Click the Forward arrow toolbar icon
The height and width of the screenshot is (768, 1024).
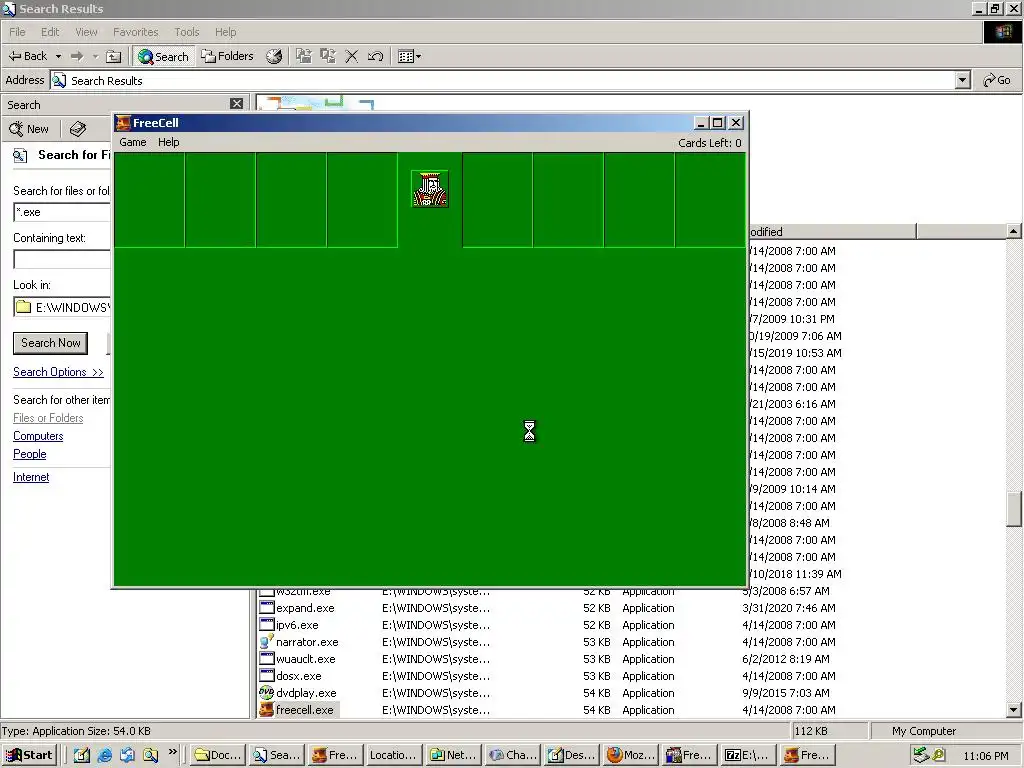(77, 56)
